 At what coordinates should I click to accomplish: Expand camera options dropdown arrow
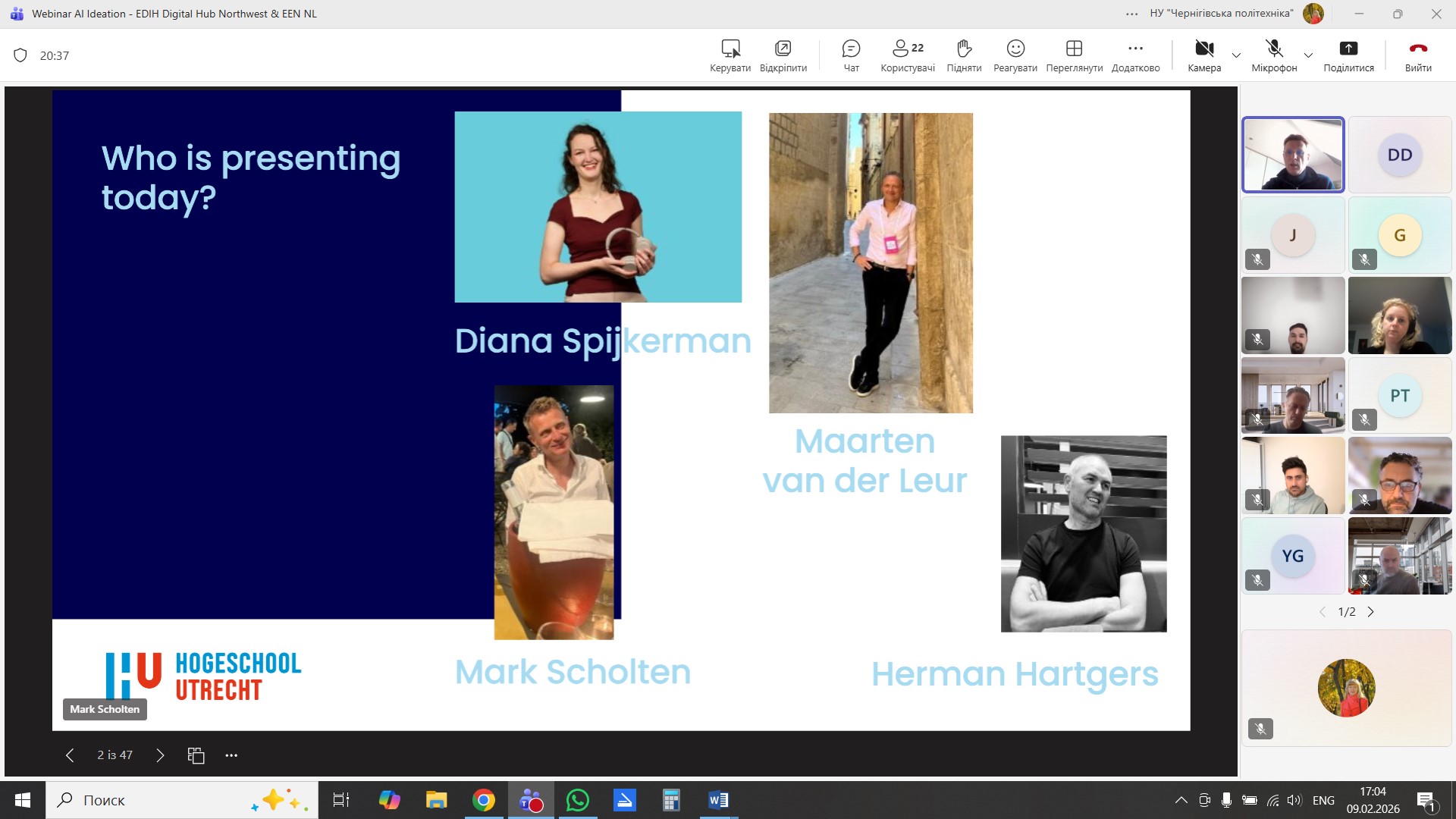pyautogui.click(x=1236, y=55)
